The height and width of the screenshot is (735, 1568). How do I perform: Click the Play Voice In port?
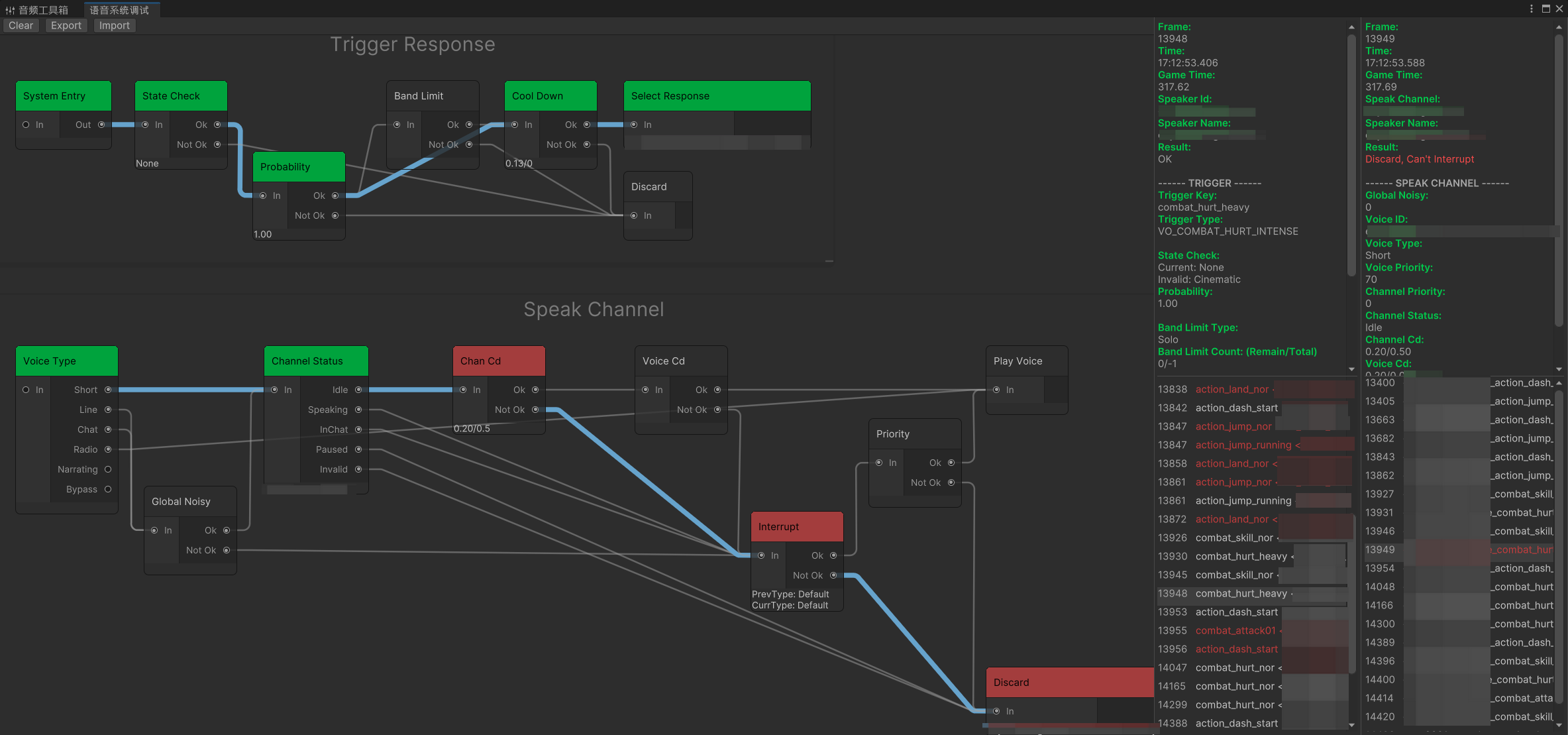pyautogui.click(x=996, y=390)
